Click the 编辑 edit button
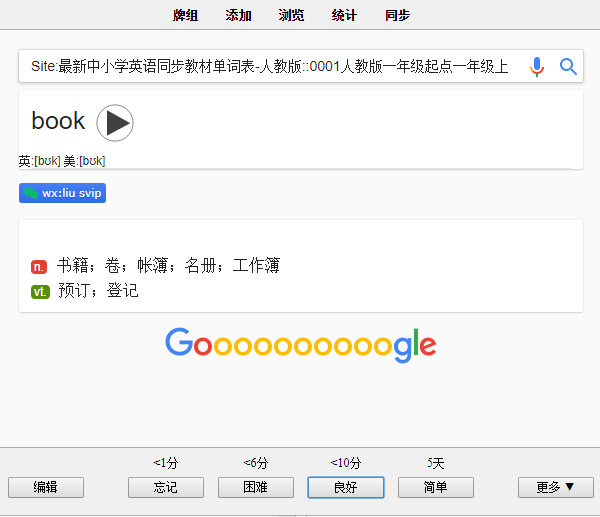This screenshot has height=517, width=600. tap(46, 487)
